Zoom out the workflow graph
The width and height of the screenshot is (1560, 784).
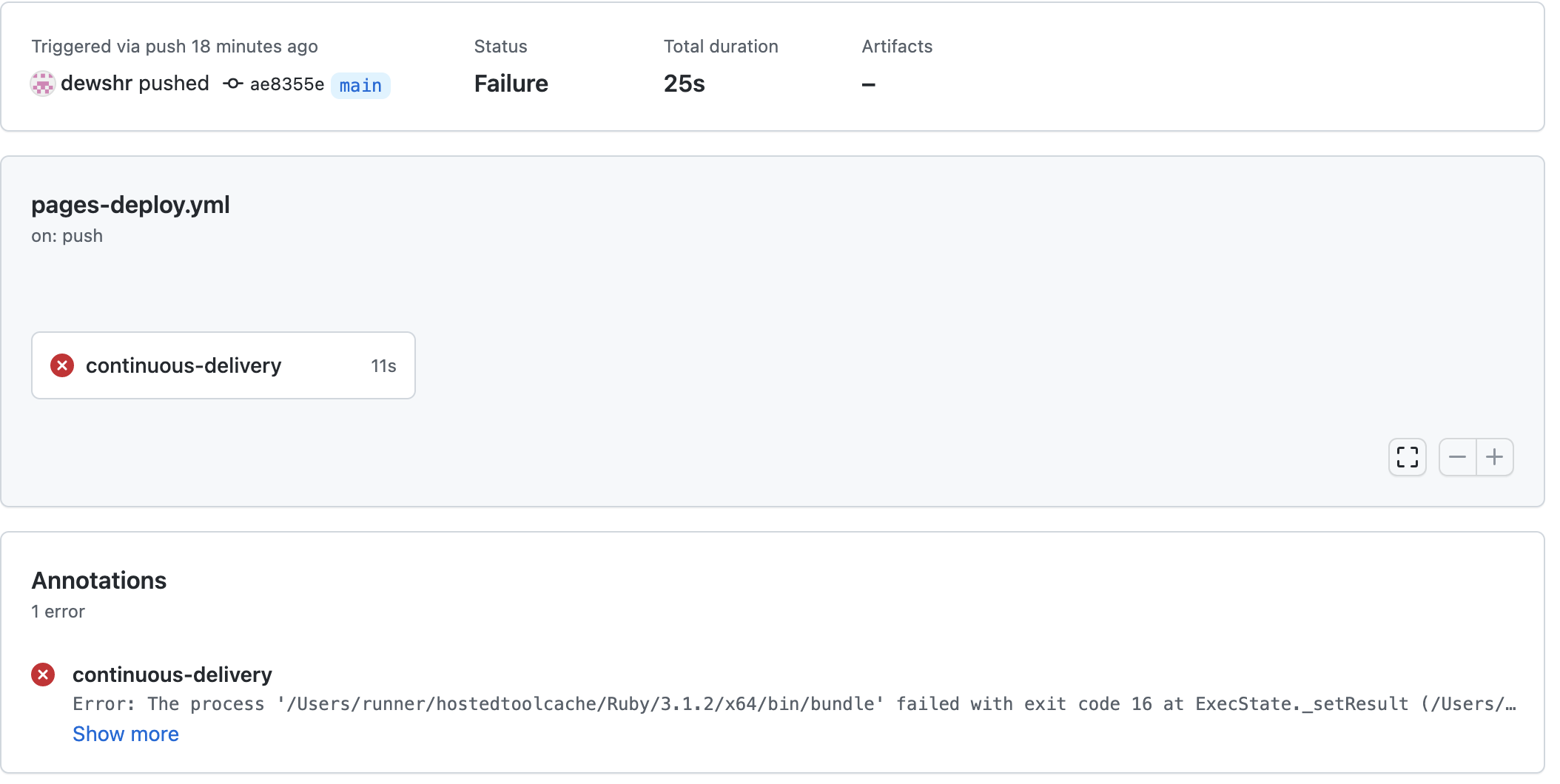tap(1457, 457)
